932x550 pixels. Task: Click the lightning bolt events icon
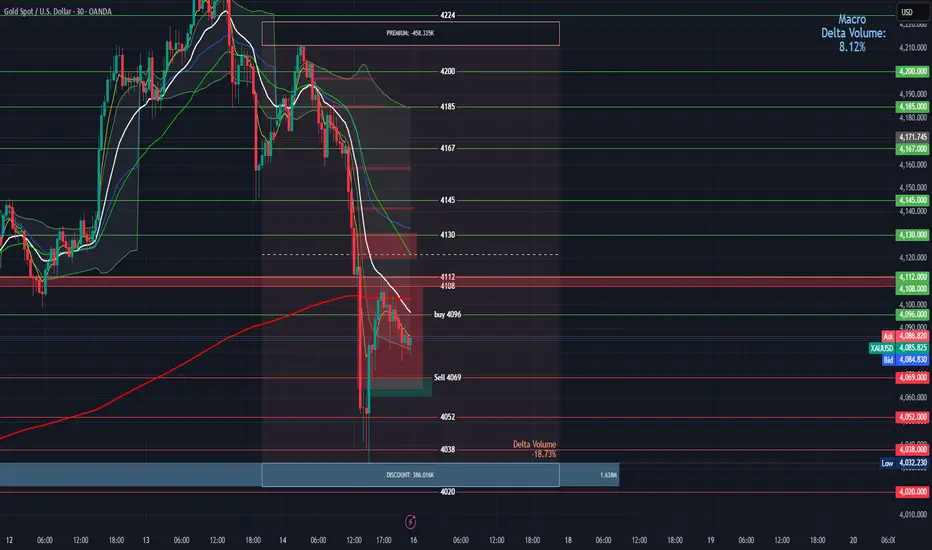[x=410, y=521]
